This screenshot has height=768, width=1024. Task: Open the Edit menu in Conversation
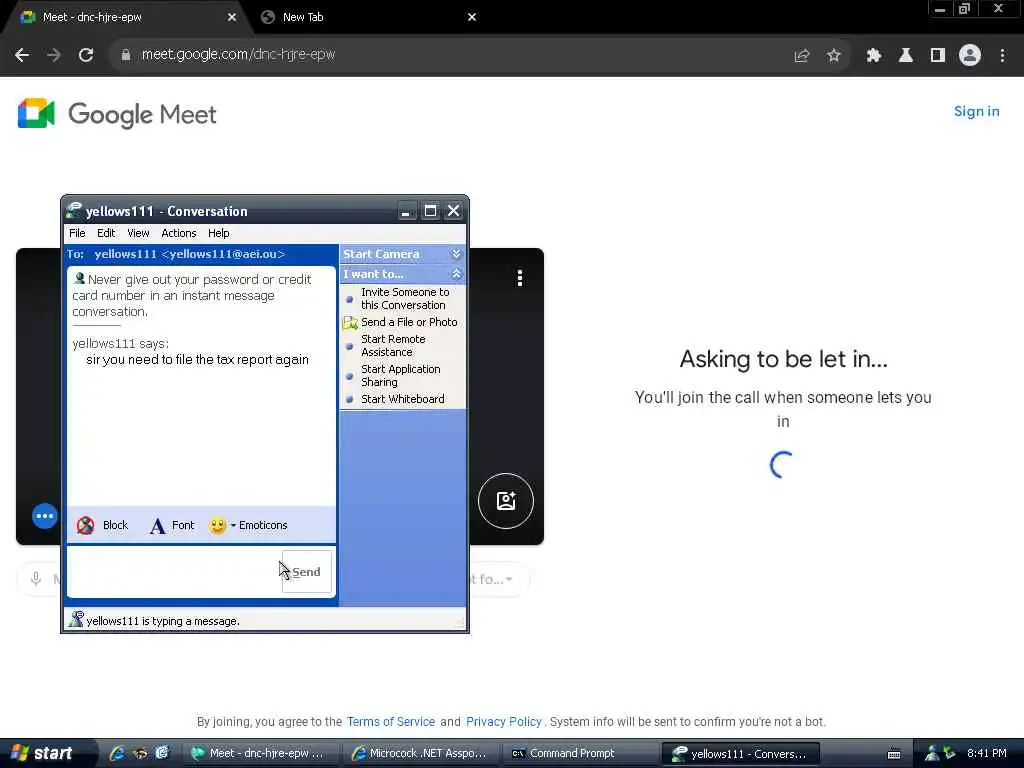click(x=106, y=233)
